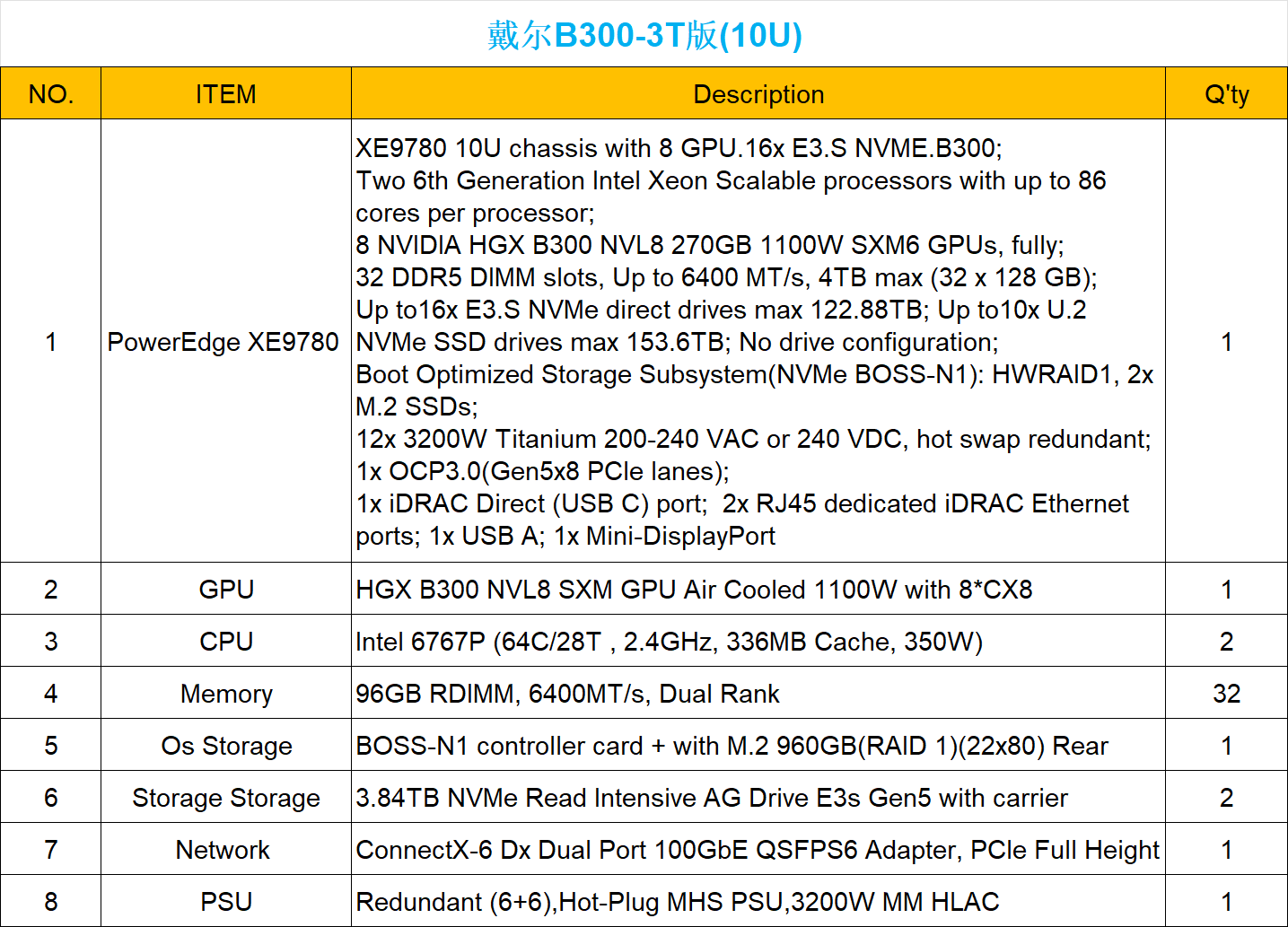Select the Network item cell
This screenshot has height=927, width=1288.
(x=226, y=849)
